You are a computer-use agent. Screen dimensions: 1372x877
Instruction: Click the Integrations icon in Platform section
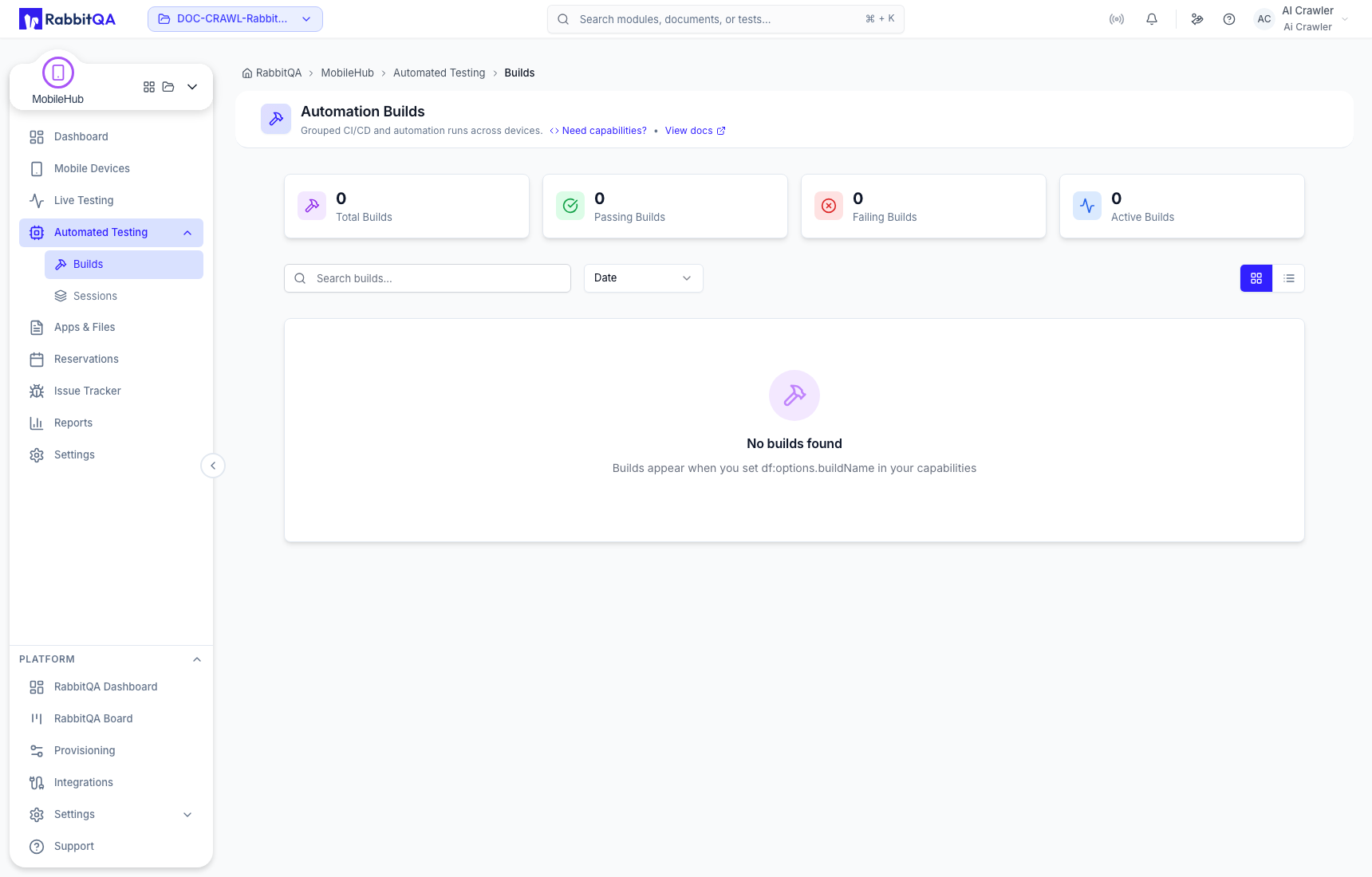click(x=37, y=783)
